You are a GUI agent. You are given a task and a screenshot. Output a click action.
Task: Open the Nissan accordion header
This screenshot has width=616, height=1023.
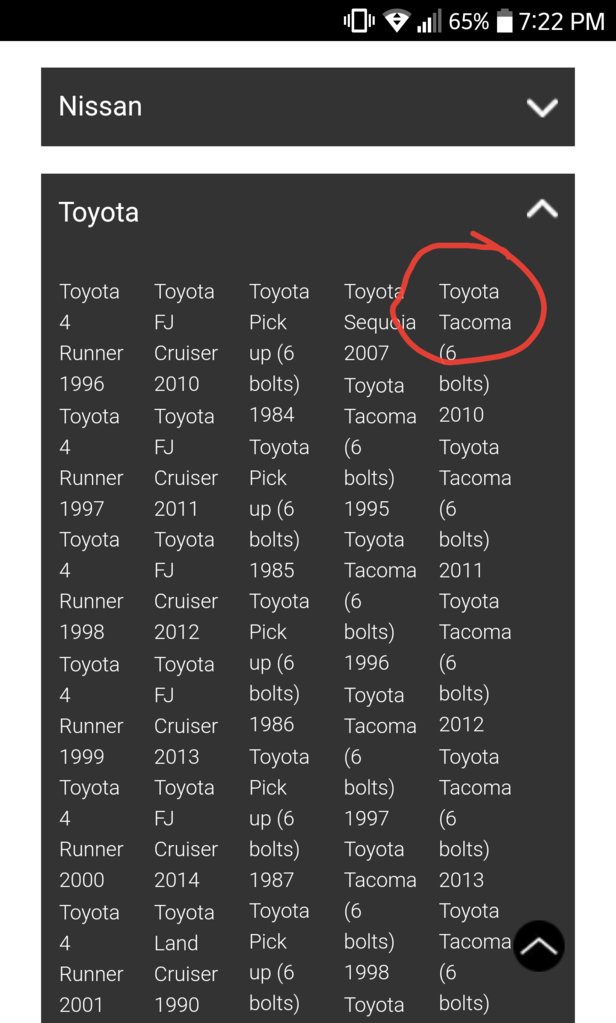click(x=308, y=107)
